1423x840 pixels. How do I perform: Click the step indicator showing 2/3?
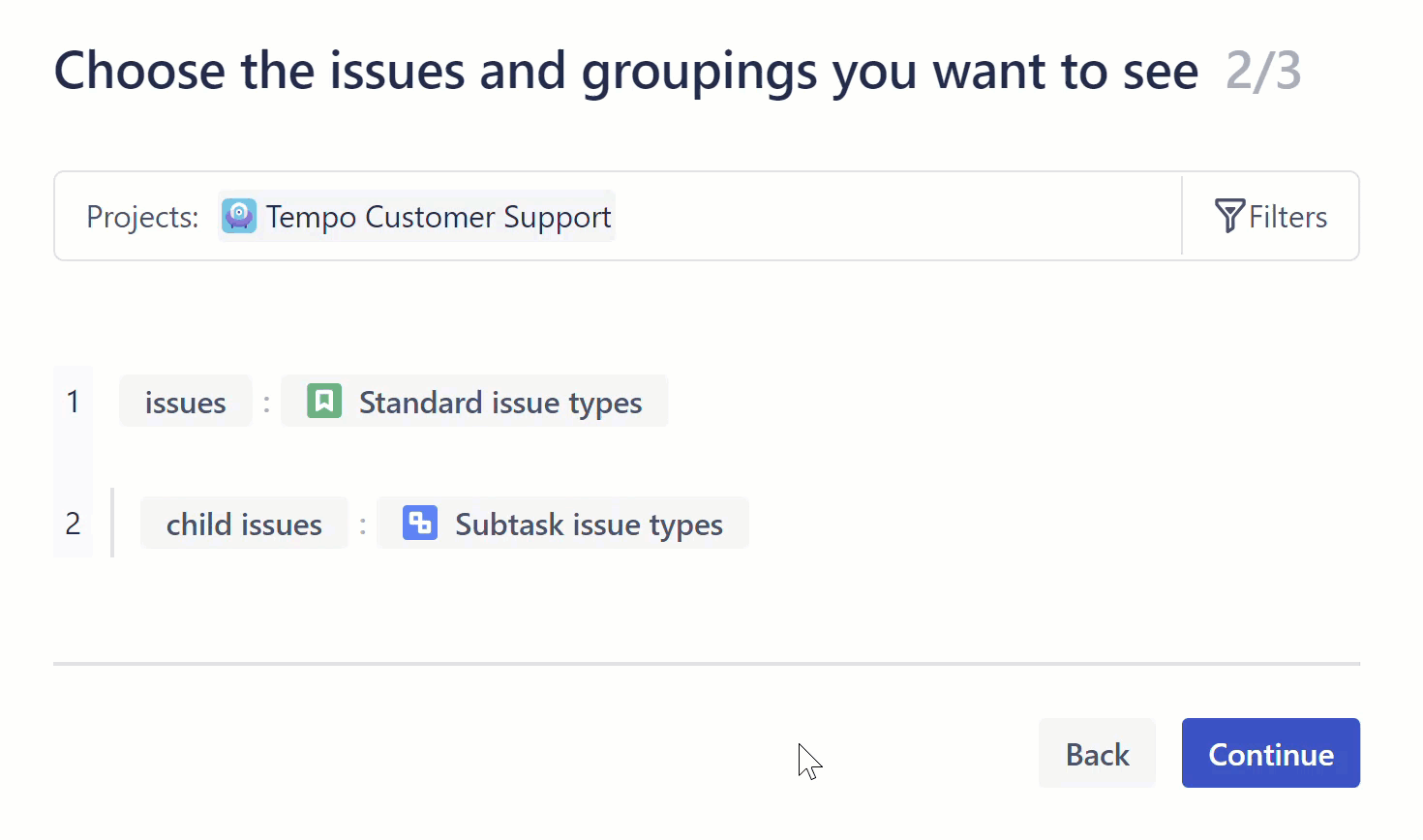point(1262,70)
